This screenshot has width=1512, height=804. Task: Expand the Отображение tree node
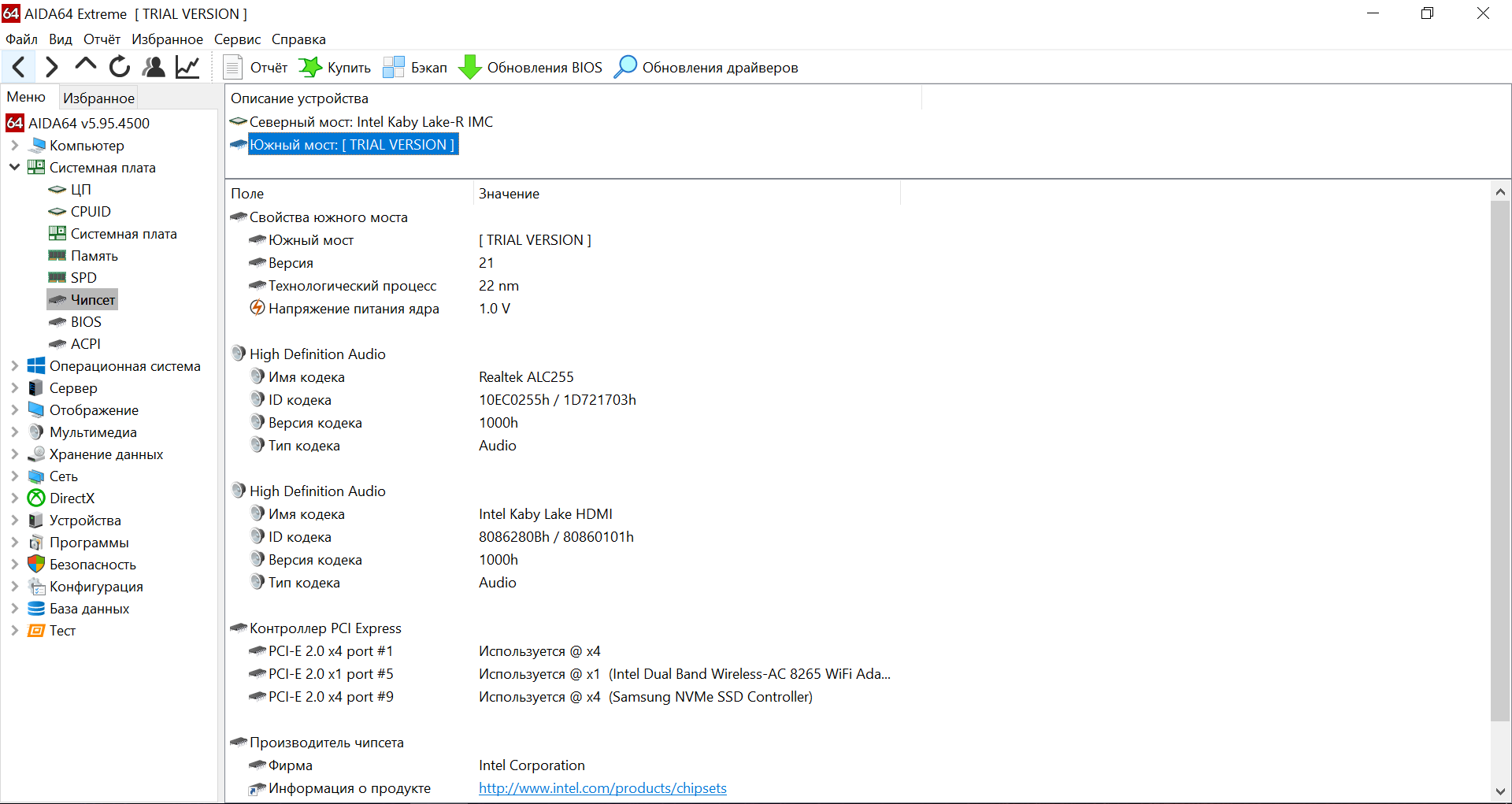pyautogui.click(x=14, y=410)
